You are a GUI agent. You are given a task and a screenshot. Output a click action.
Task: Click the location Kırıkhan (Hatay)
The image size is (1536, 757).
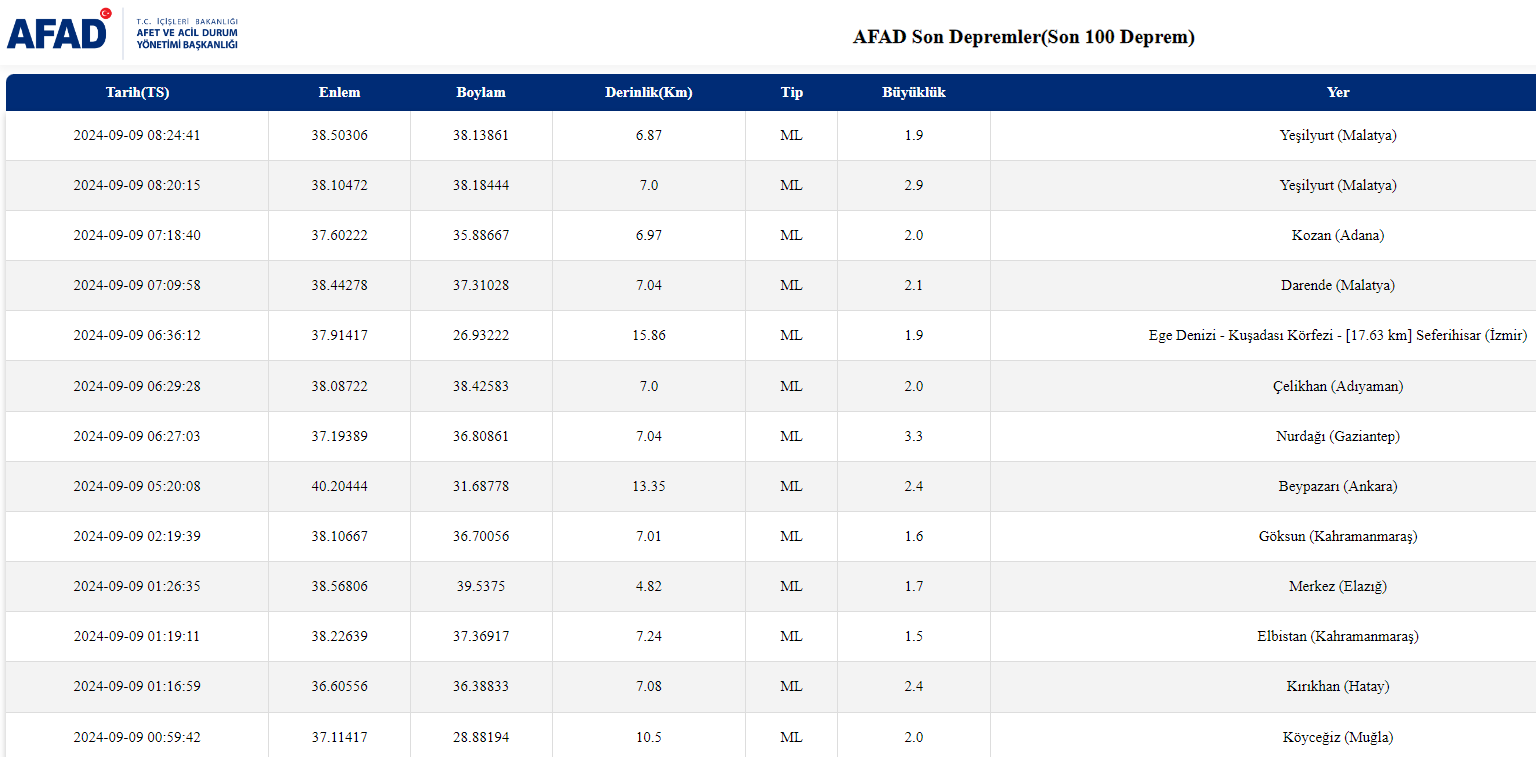(x=1338, y=686)
